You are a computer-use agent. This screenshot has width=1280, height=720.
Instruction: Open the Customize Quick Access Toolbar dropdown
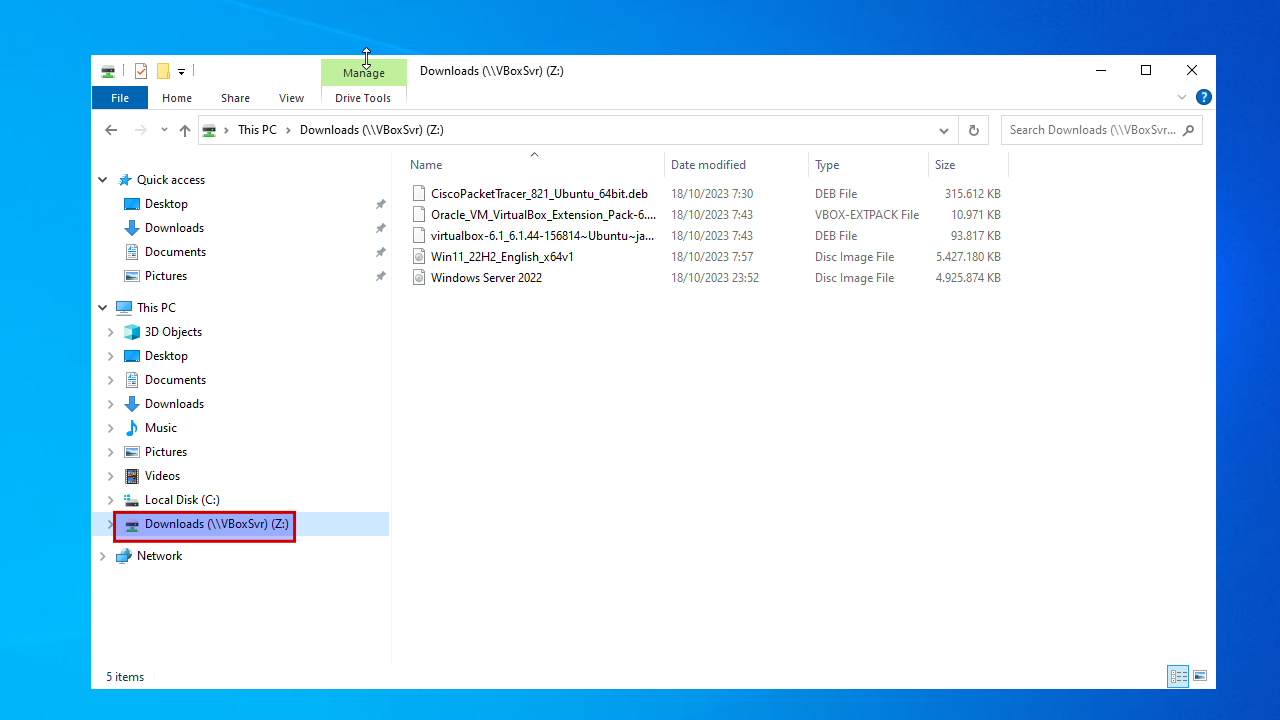click(181, 71)
